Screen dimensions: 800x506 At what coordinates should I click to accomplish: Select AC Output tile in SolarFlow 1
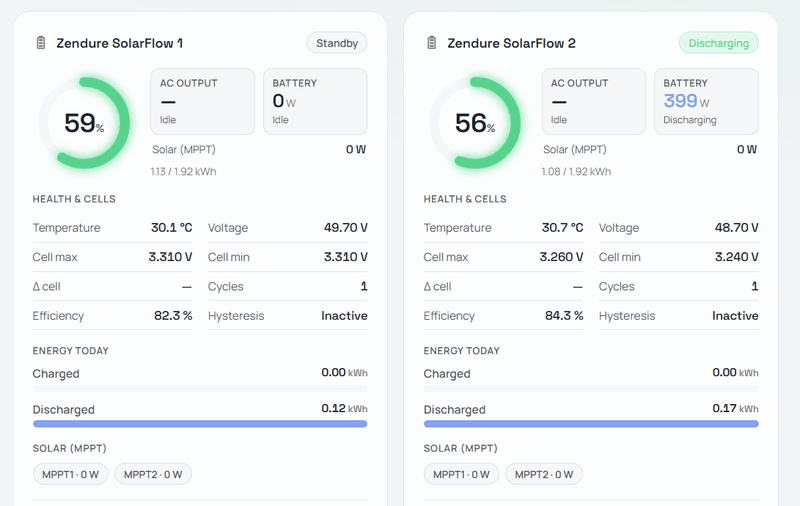[x=203, y=102]
